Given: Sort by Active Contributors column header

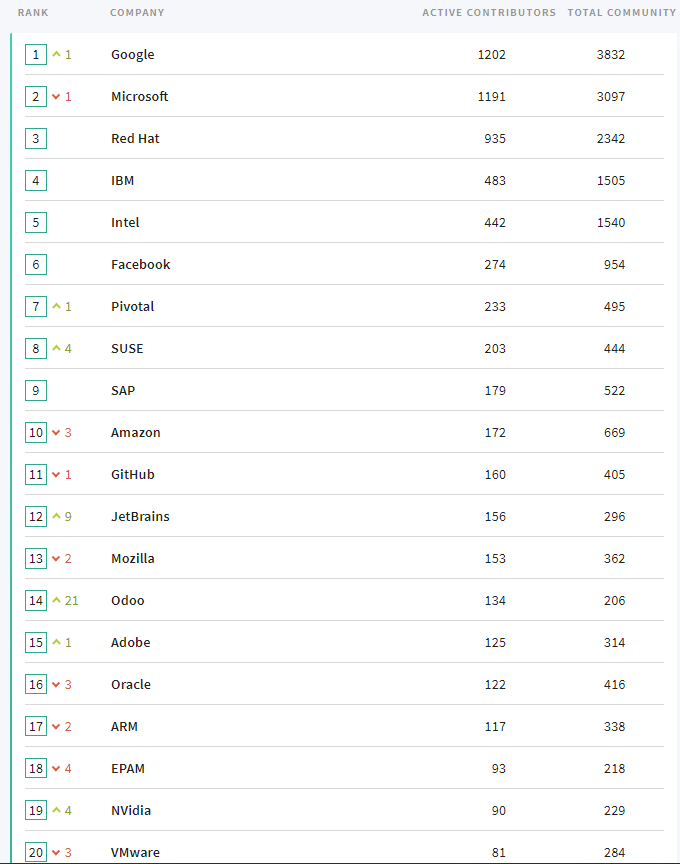Looking at the screenshot, I should point(489,12).
